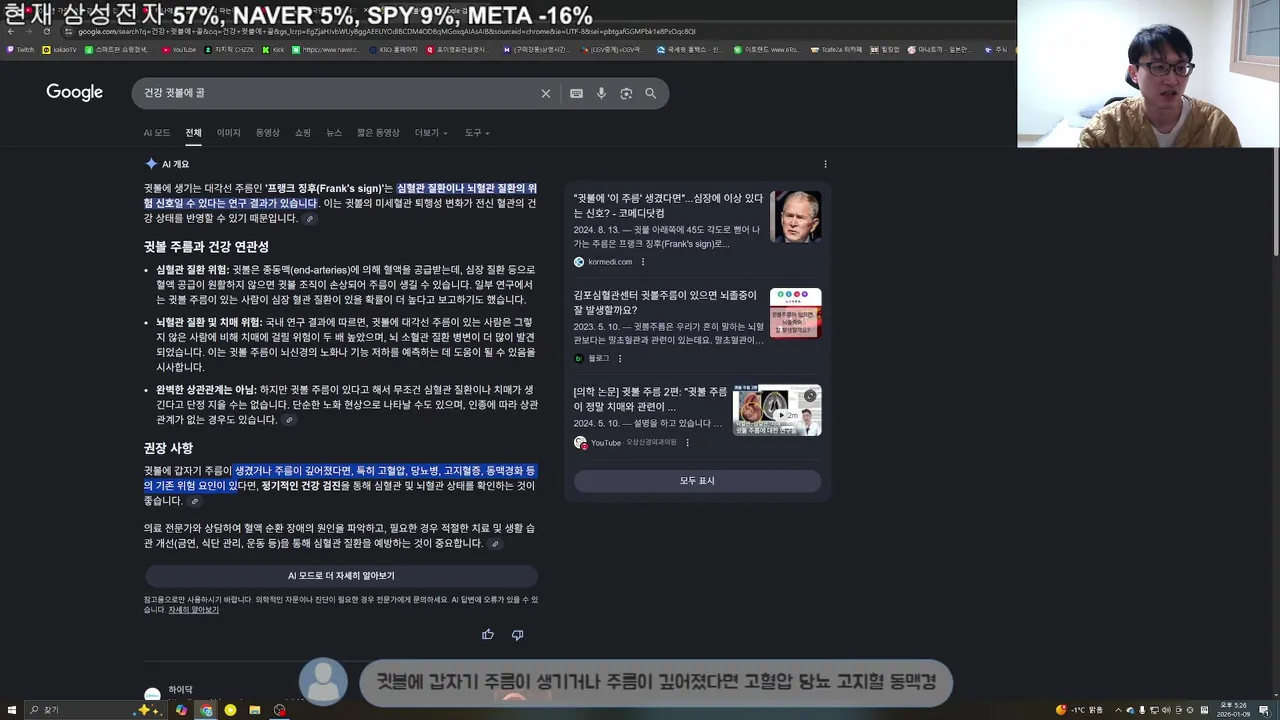Open the KBO 홈페이지 bookmark
This screenshot has width=1280, height=720.
point(393,49)
